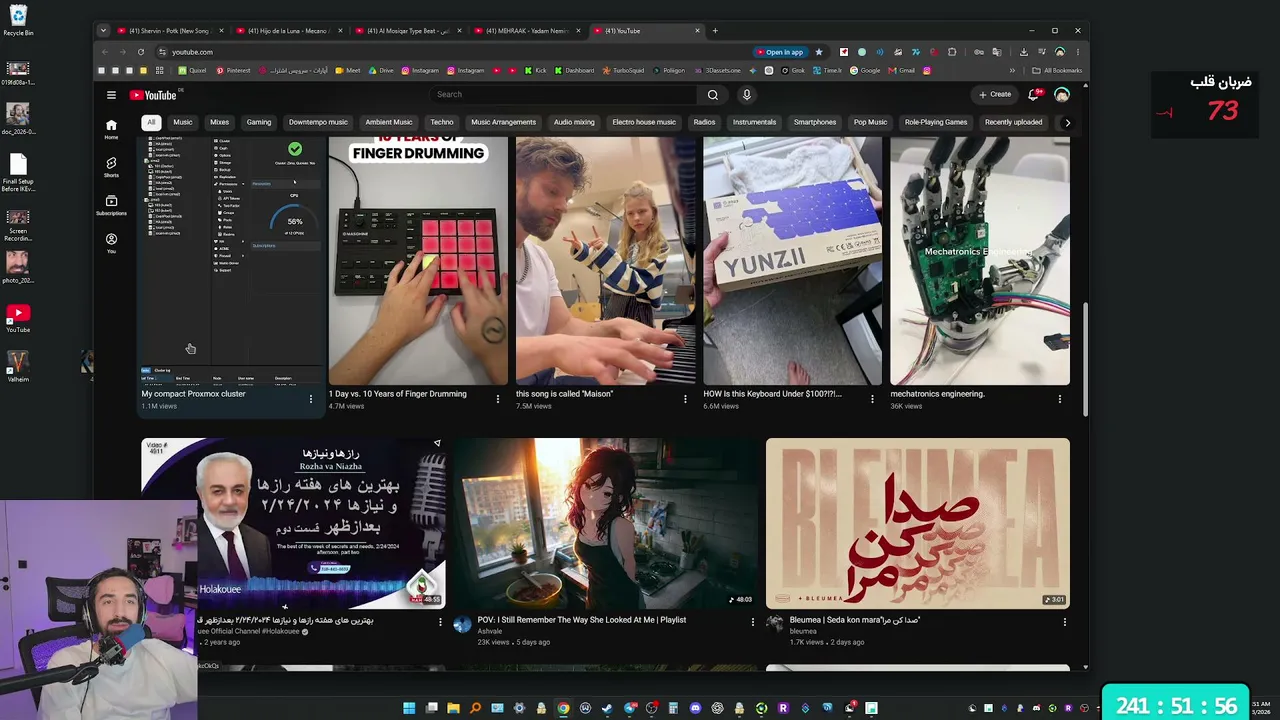Image resolution: width=1280 pixels, height=720 pixels.
Task: Open options for the Bleumea video
Action: click(x=1065, y=622)
